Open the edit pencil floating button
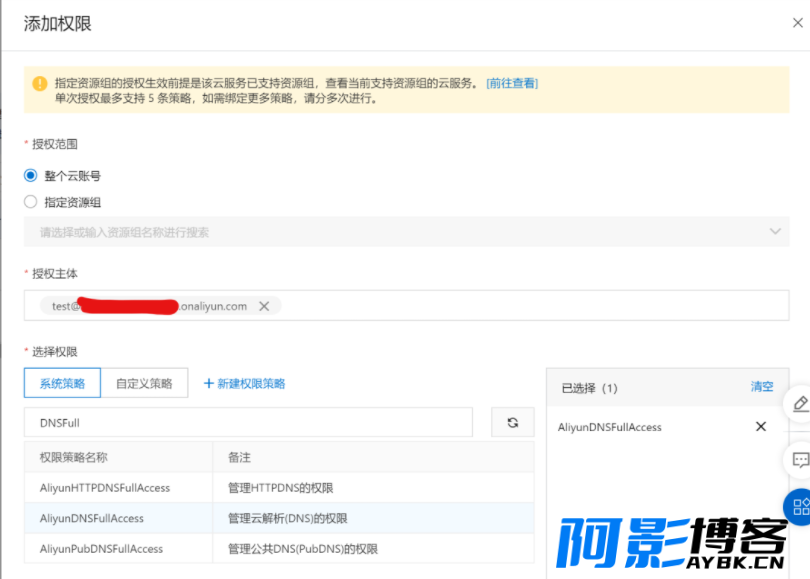This screenshot has height=579, width=810. tap(800, 403)
